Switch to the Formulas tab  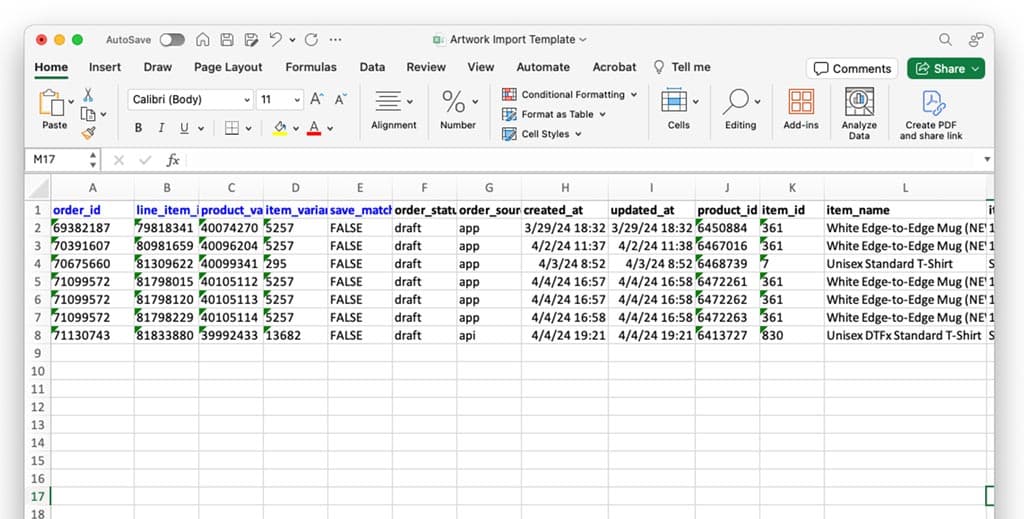pos(310,67)
